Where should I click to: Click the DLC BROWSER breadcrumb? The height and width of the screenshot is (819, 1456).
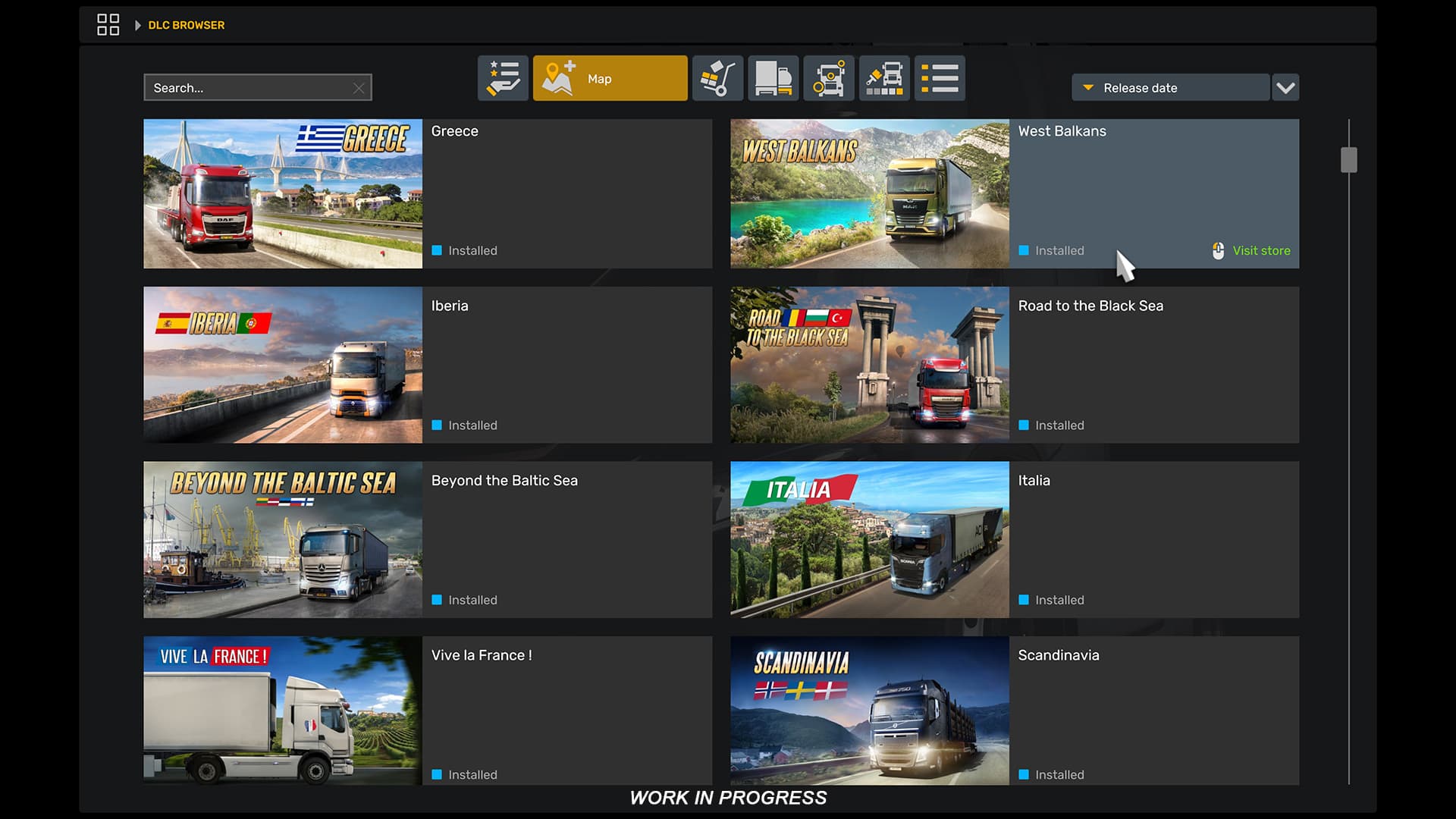tap(187, 25)
